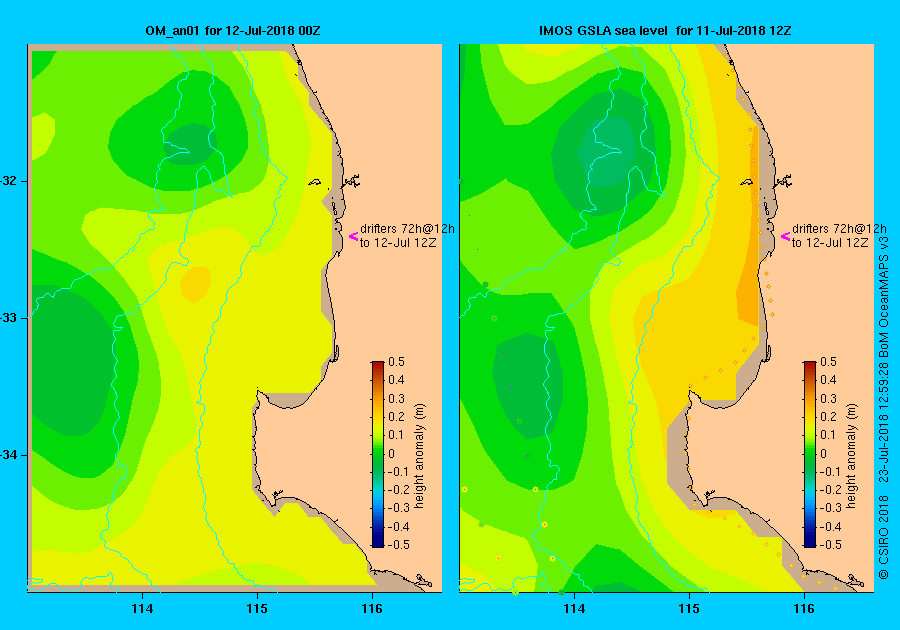Click the height anomaly (m) label on IMOS GSLA map
Screen dimensions: 900x630
[x=851, y=456]
